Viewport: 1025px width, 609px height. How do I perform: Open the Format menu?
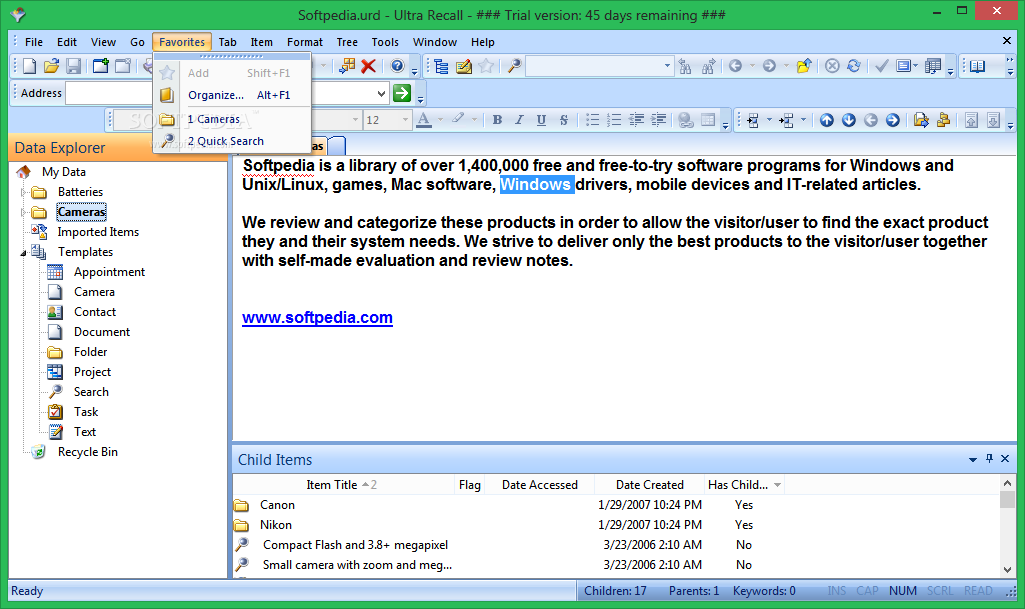(305, 42)
